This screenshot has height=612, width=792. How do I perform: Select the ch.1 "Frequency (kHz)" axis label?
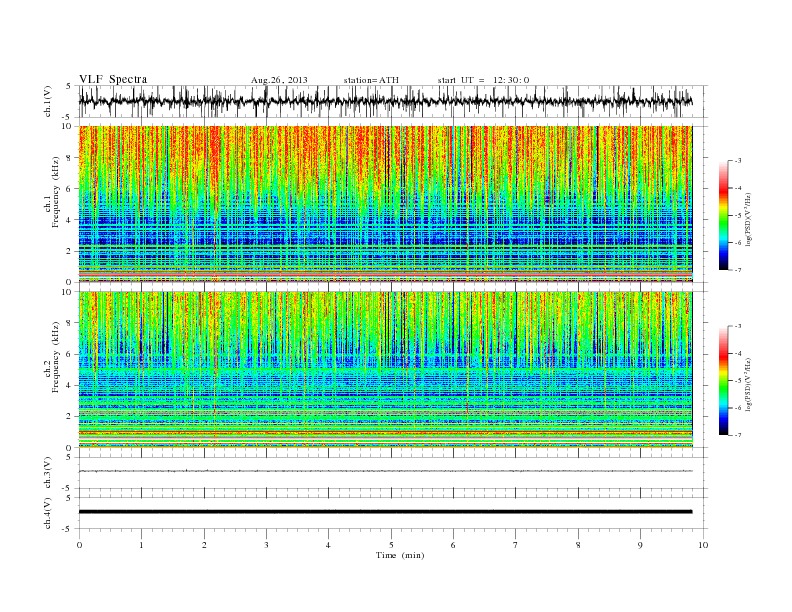(56, 192)
